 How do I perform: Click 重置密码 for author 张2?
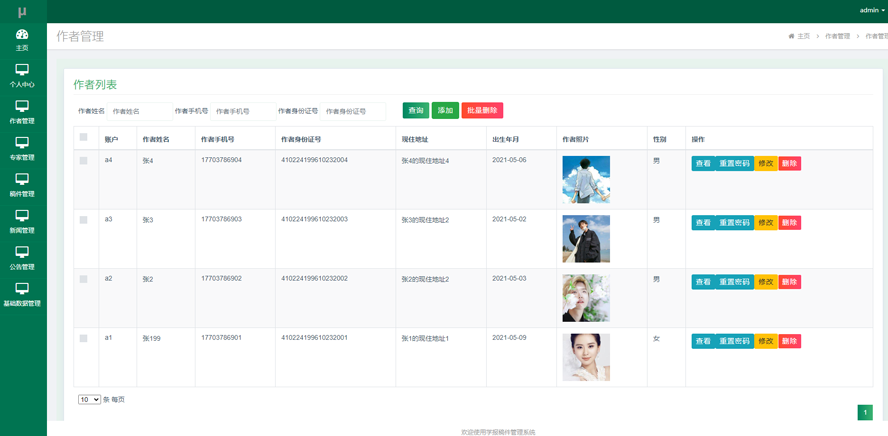(735, 282)
